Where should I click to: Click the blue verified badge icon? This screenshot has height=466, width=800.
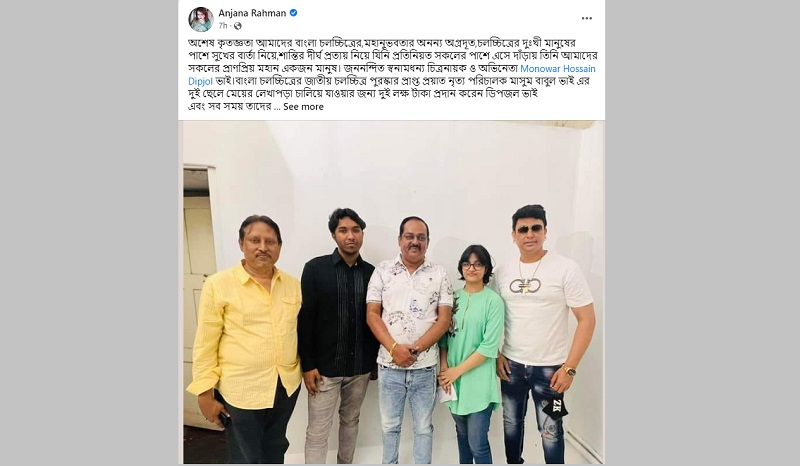click(x=293, y=13)
